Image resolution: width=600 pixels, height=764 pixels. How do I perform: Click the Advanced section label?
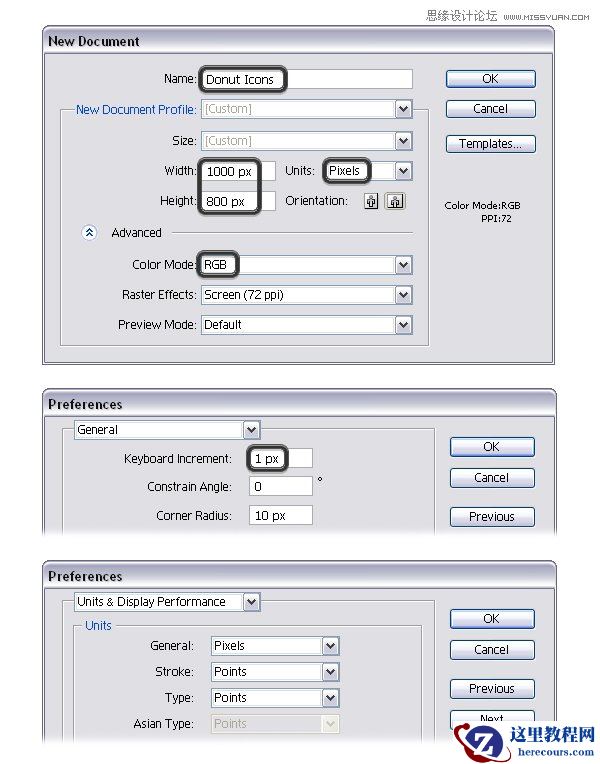tap(136, 233)
